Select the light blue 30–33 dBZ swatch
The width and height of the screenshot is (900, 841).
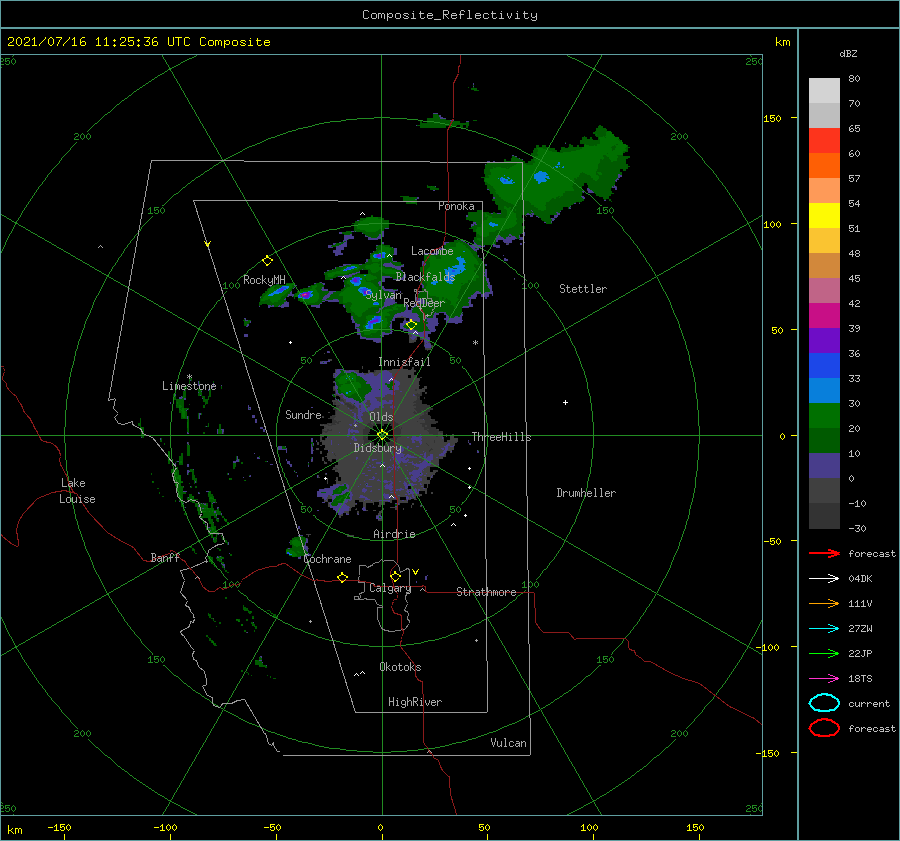point(824,390)
